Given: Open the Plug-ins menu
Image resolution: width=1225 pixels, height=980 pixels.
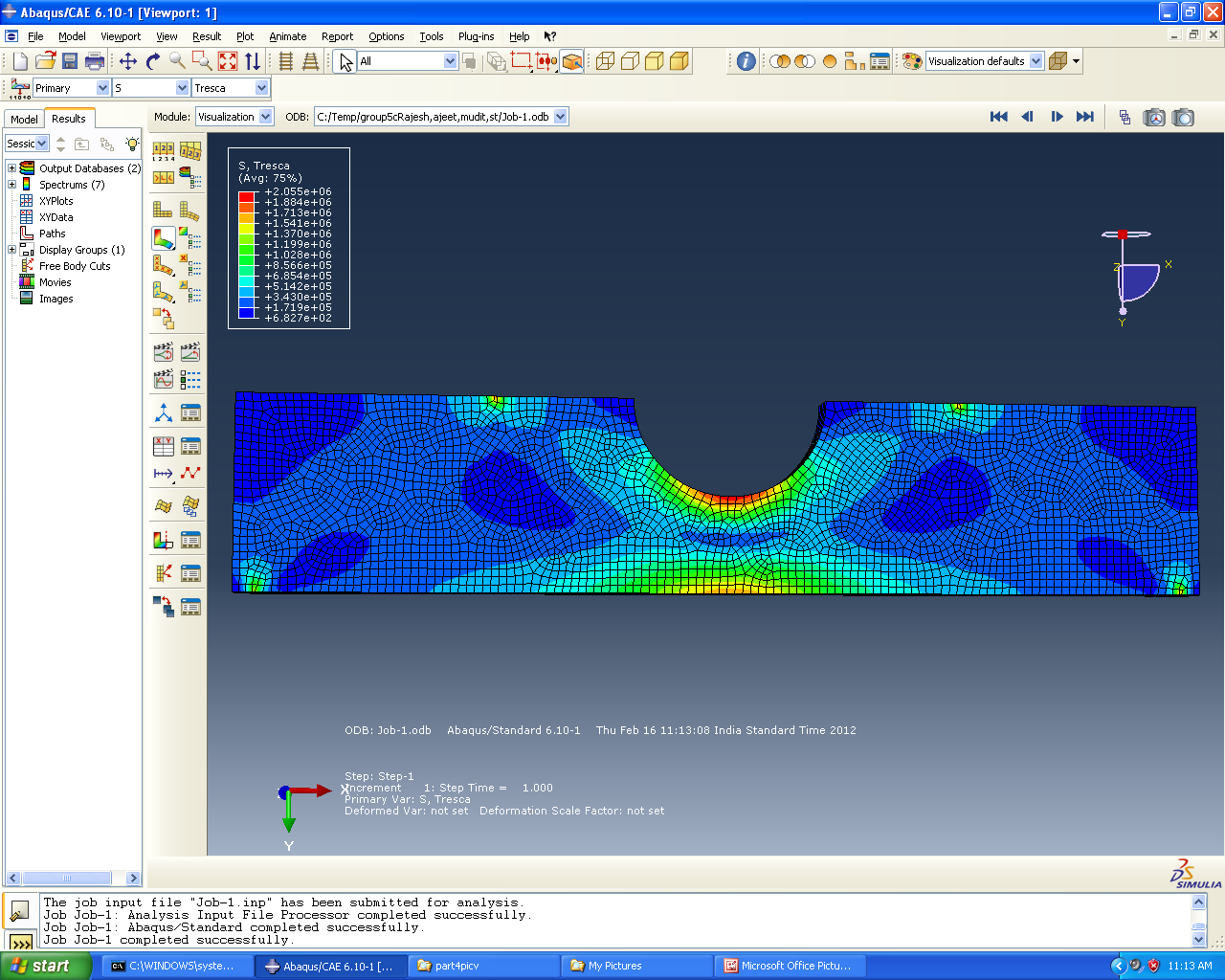Looking at the screenshot, I should [476, 36].
